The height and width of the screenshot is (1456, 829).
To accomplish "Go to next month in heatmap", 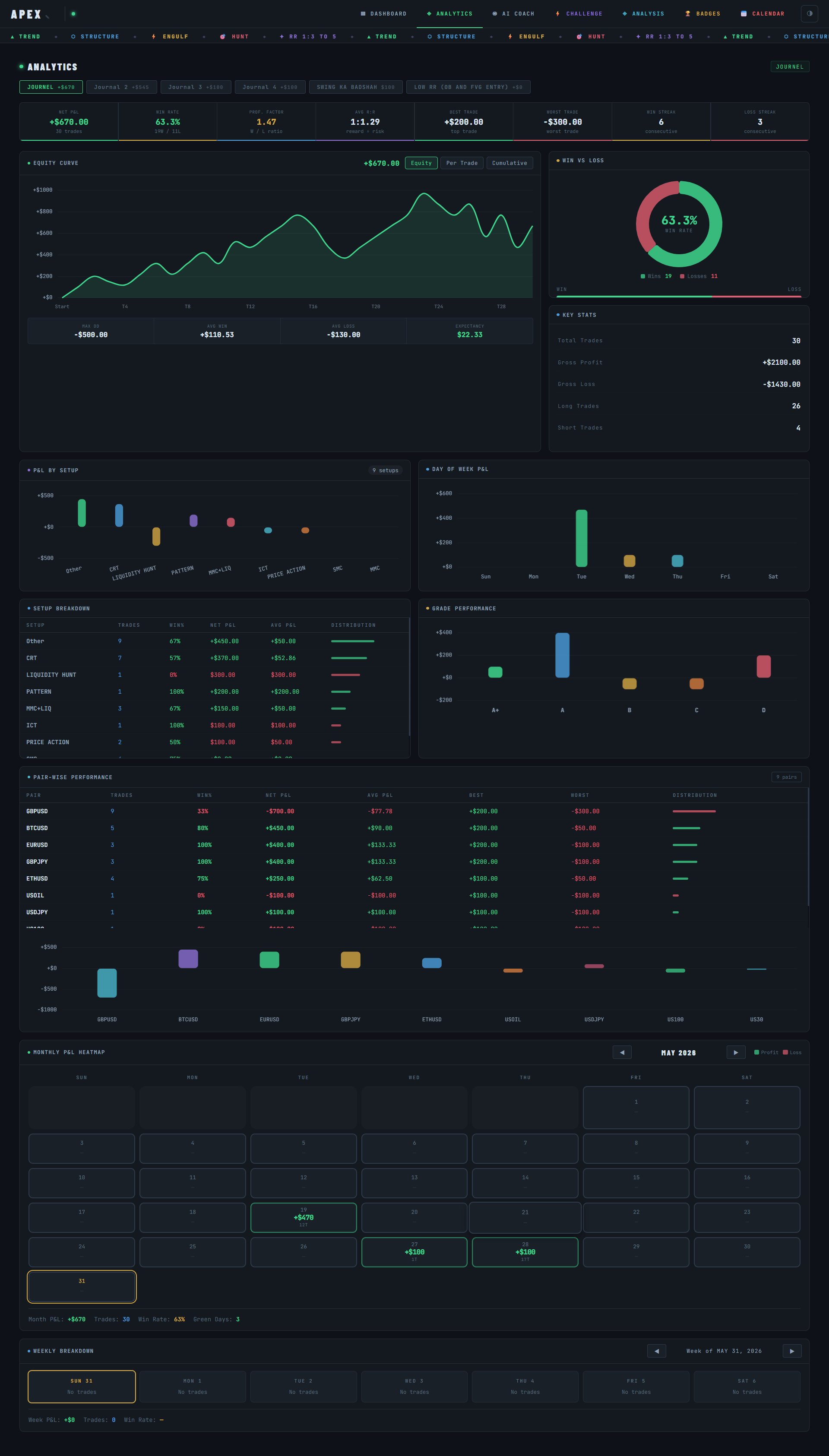I will point(736,1052).
